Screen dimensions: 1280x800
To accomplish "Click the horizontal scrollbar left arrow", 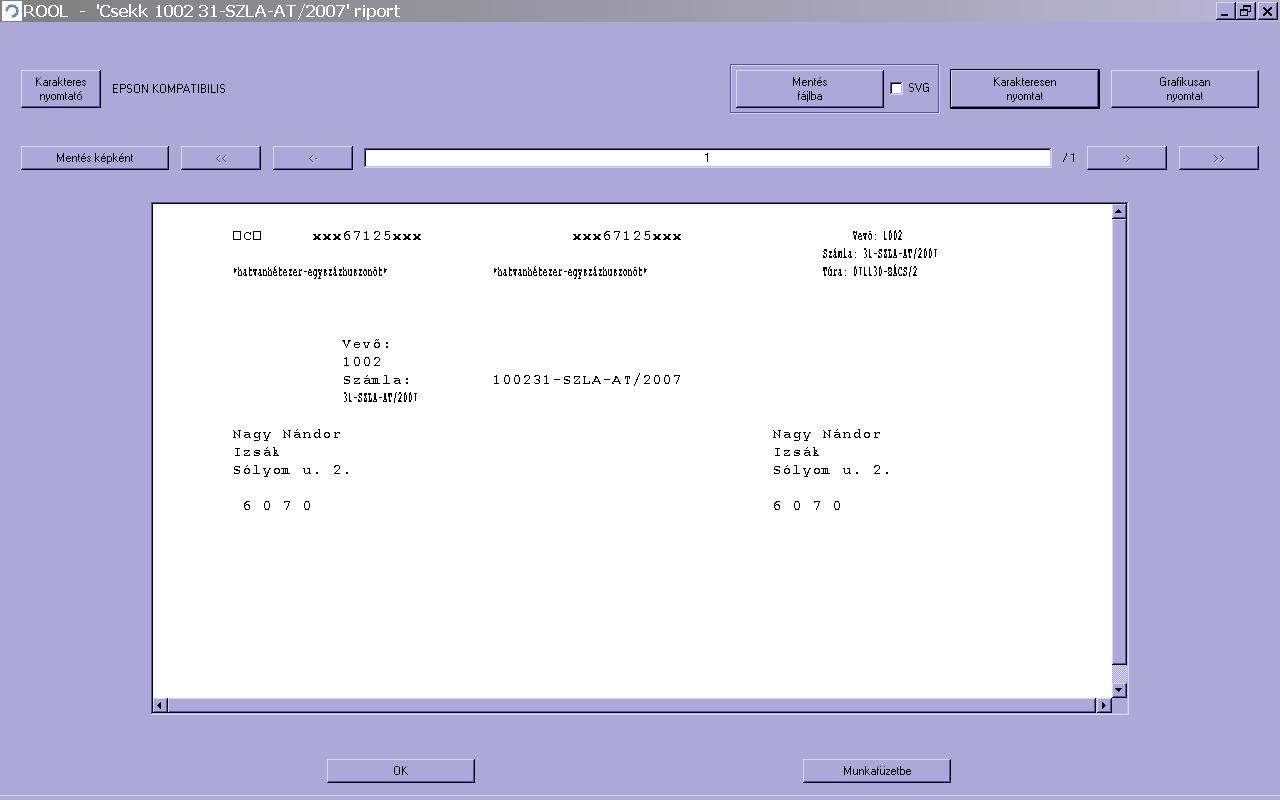I will coord(160,705).
